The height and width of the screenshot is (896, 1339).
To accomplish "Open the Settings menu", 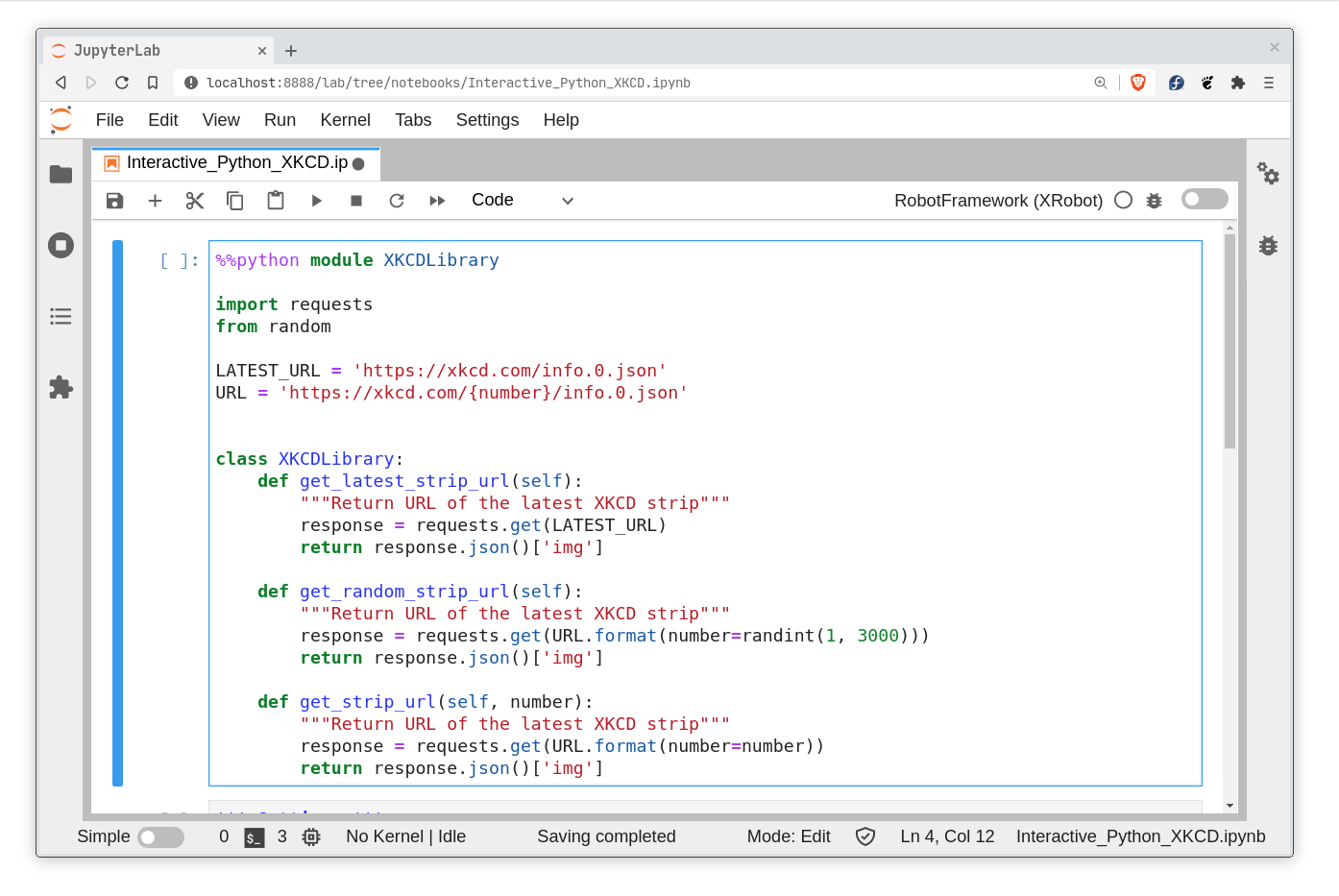I will (487, 120).
